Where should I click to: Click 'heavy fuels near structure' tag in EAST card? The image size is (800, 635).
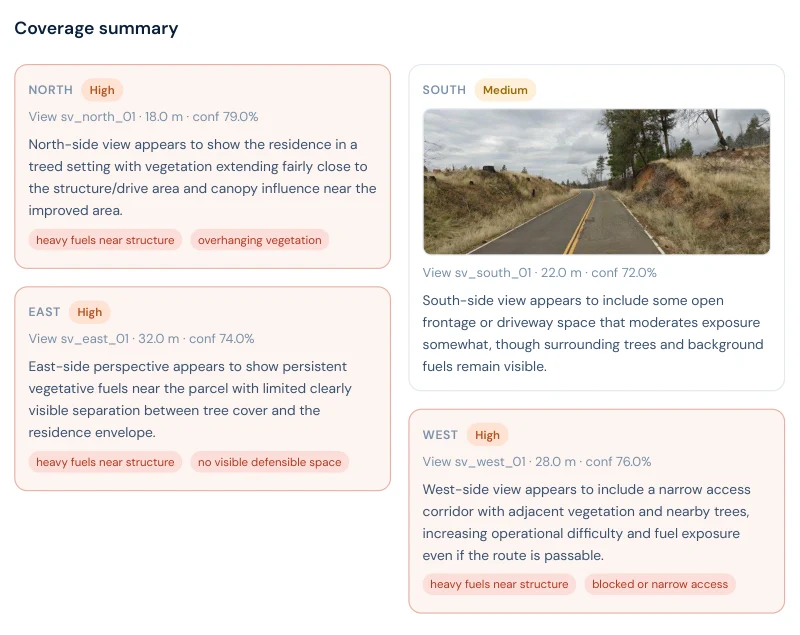(105, 462)
